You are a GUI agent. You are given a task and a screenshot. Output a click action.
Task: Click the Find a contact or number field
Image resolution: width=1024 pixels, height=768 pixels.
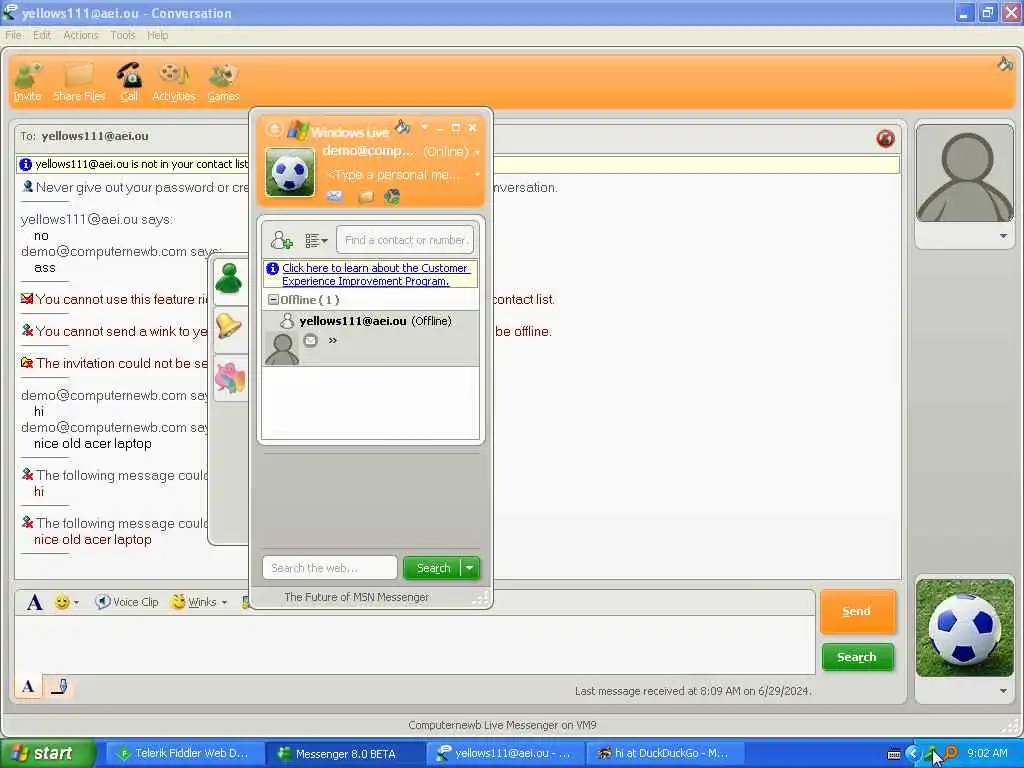click(405, 240)
